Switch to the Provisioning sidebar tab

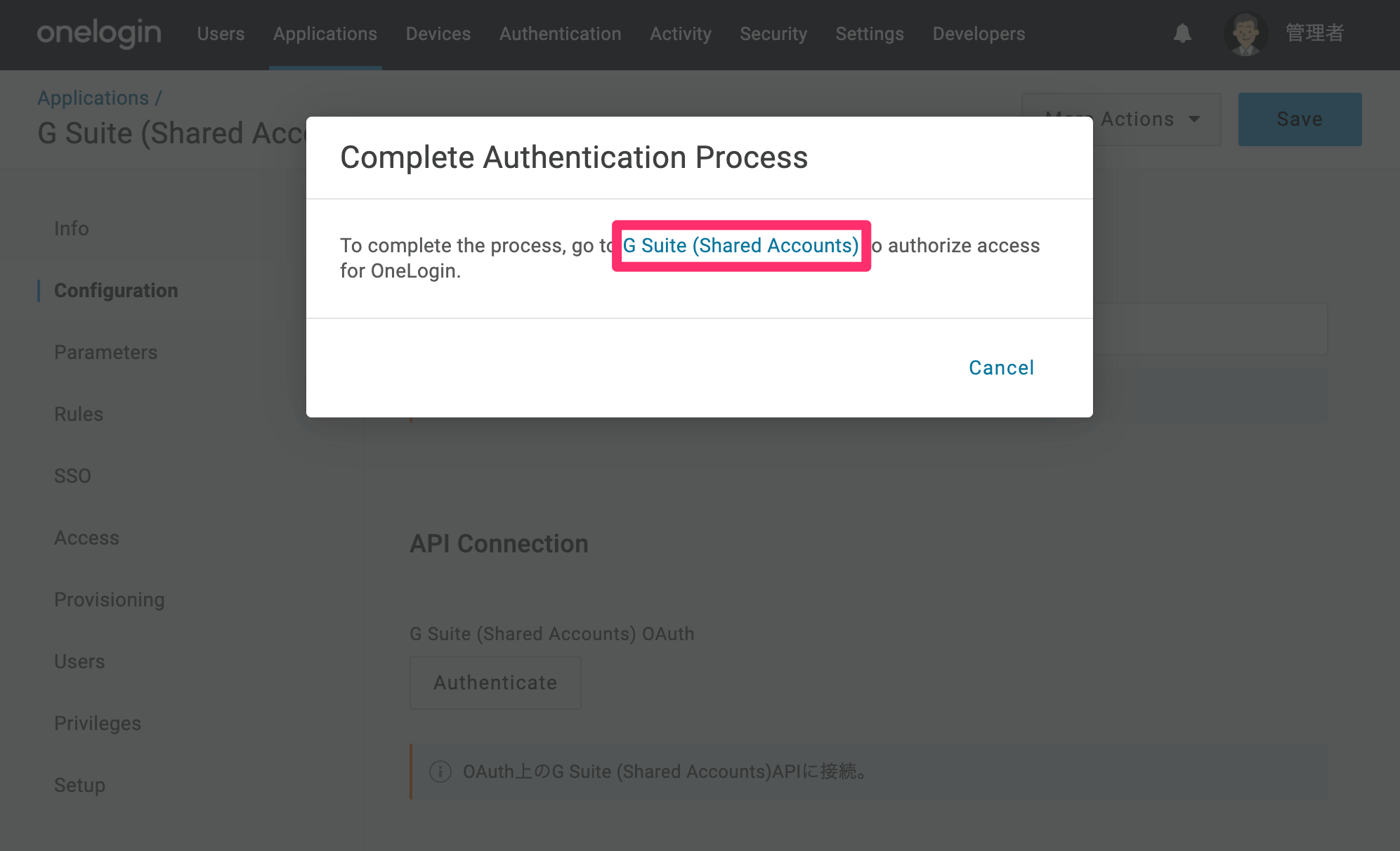coord(110,599)
